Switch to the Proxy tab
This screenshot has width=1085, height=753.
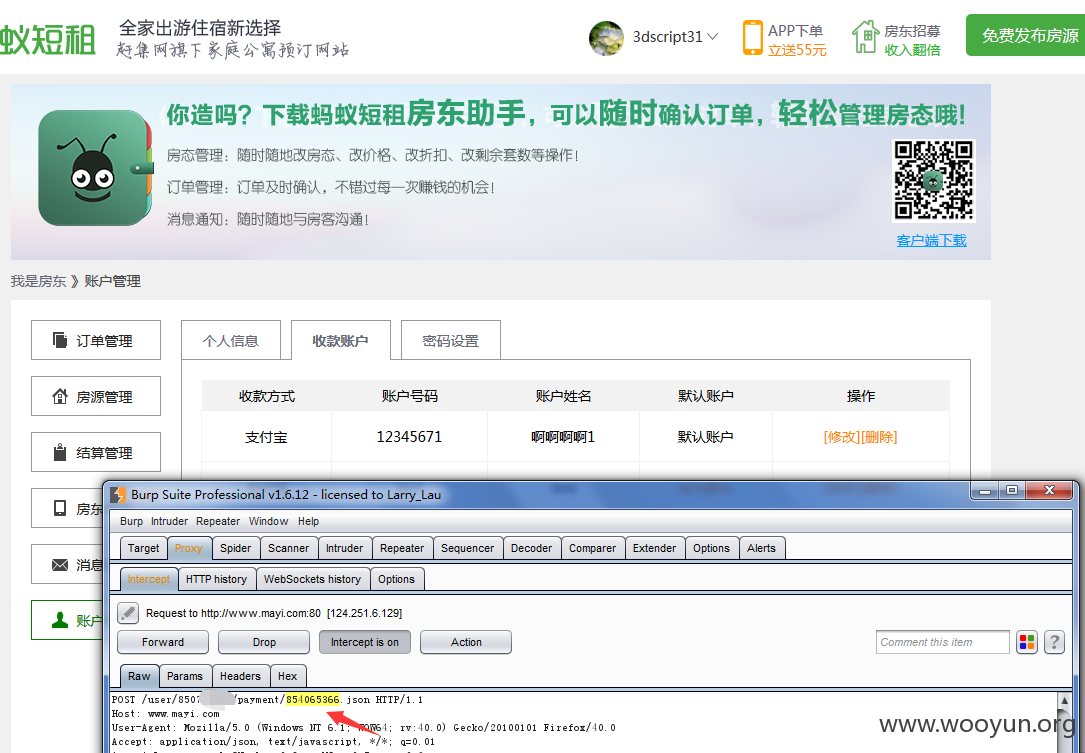click(188, 547)
